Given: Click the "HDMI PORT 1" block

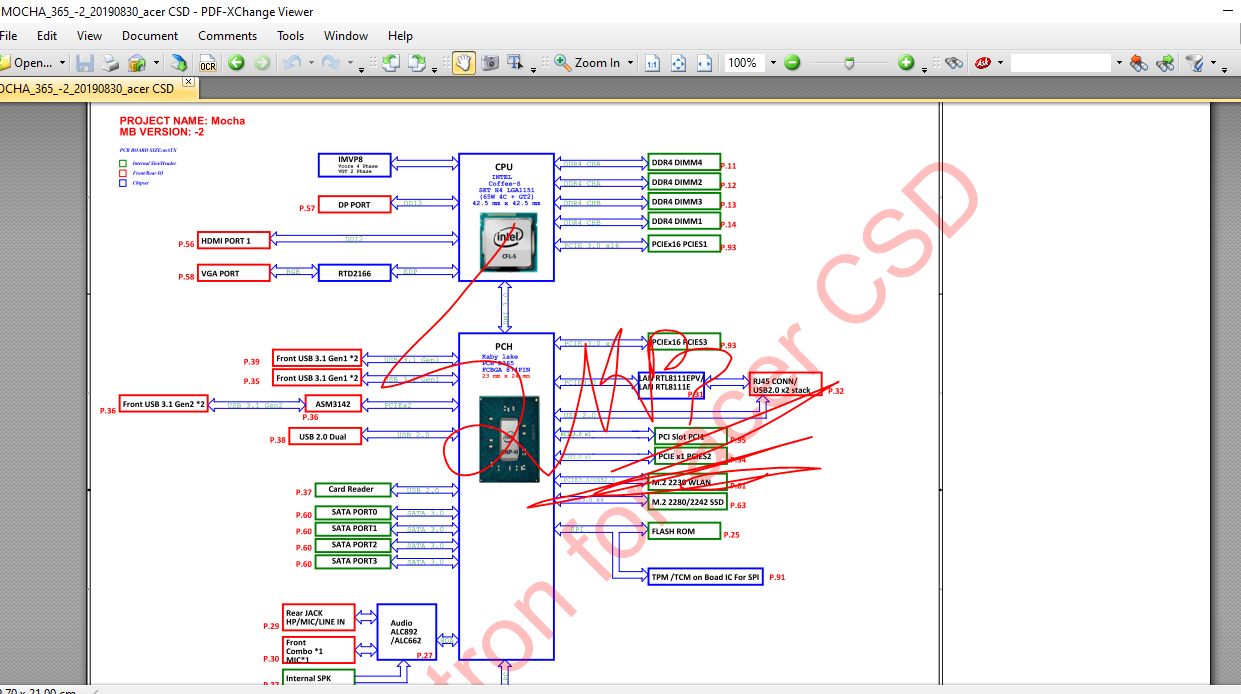Looking at the screenshot, I should [234, 240].
